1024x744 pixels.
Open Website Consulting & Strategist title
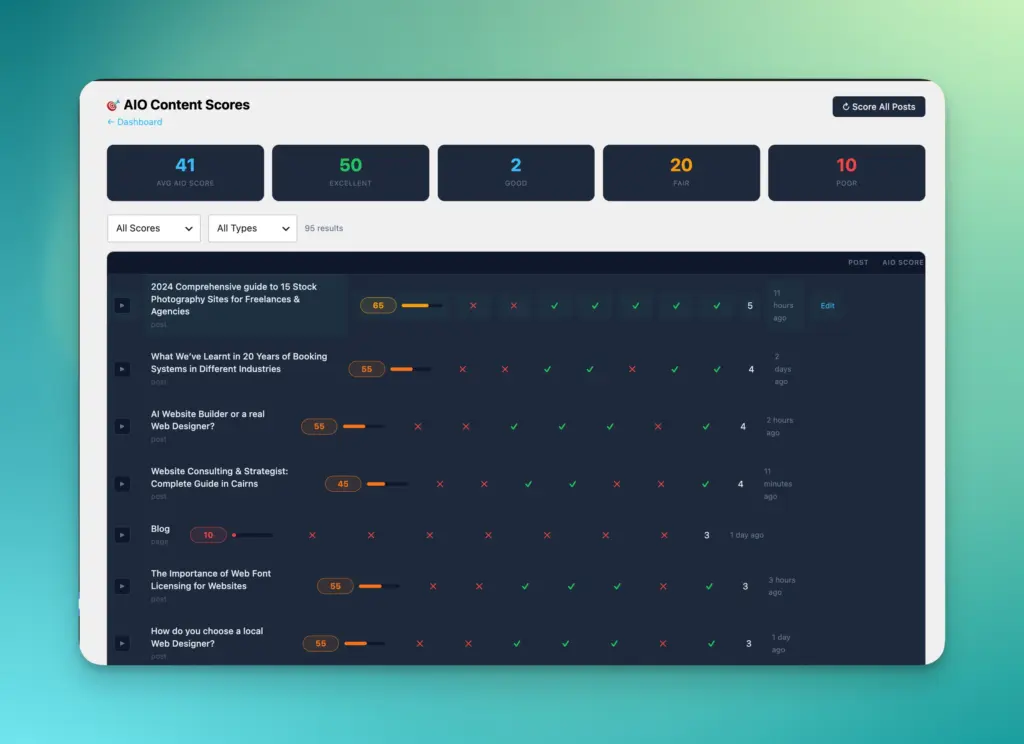tap(219, 477)
